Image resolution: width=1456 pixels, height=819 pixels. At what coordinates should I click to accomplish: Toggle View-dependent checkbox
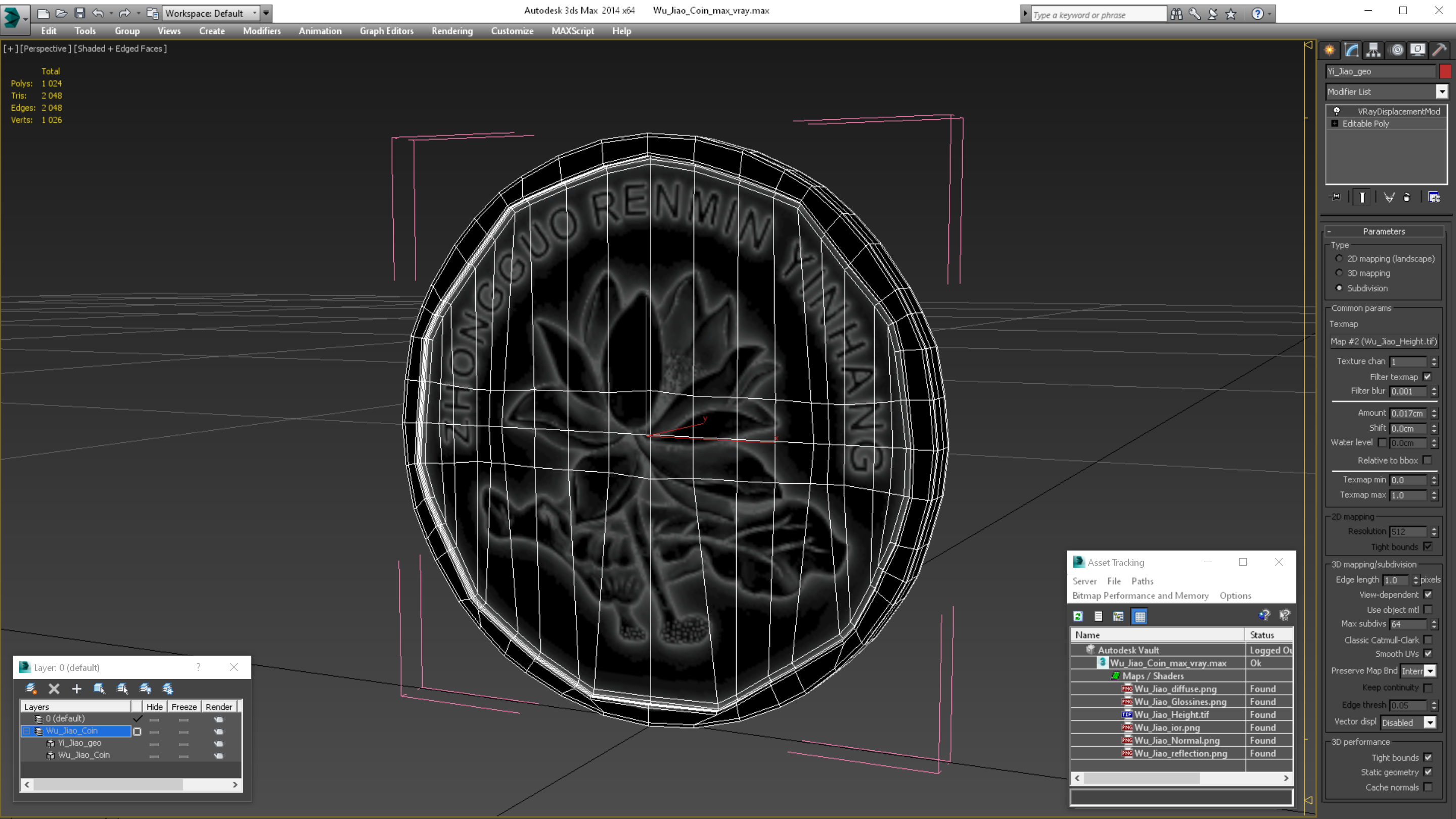click(1428, 595)
